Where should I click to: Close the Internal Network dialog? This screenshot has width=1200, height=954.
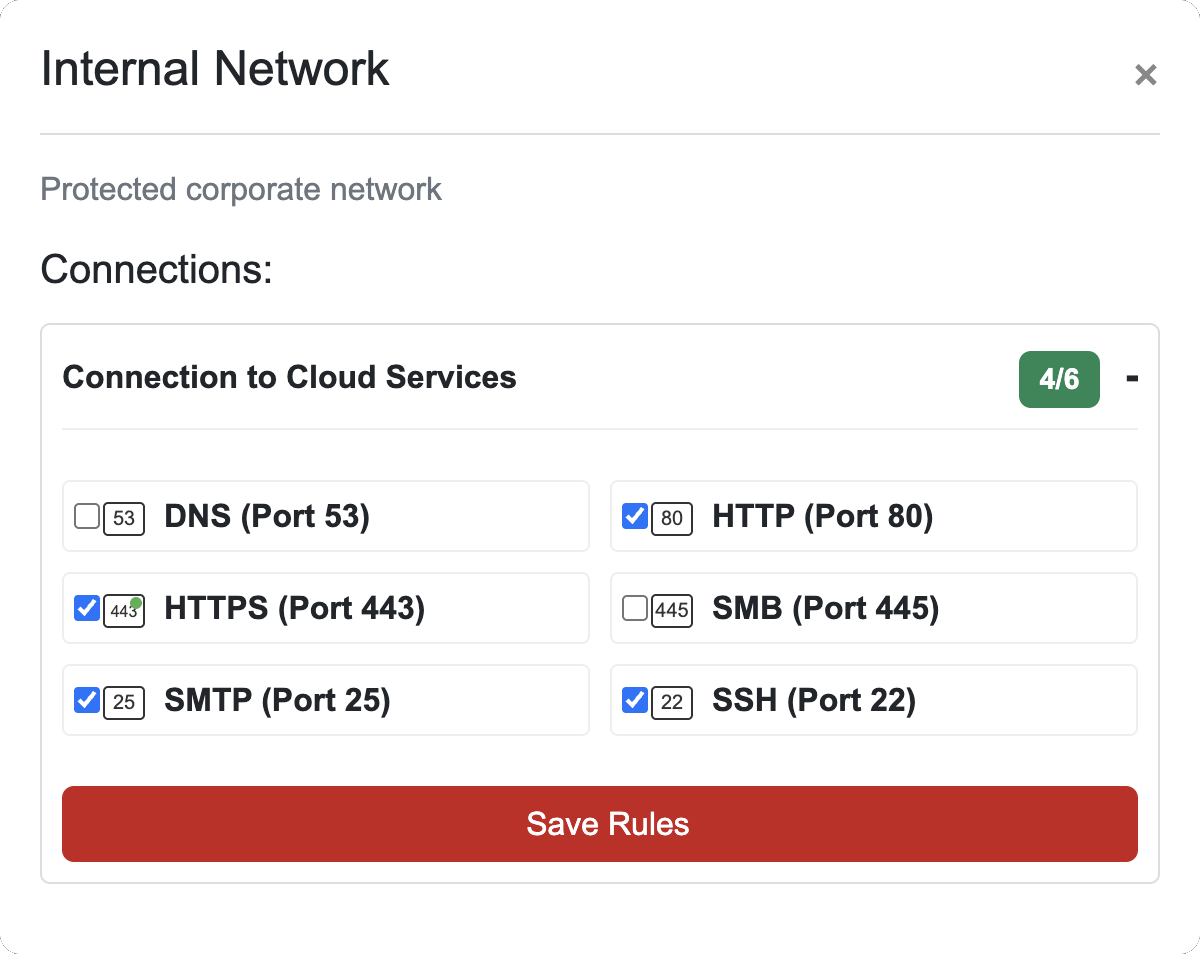click(x=1145, y=75)
